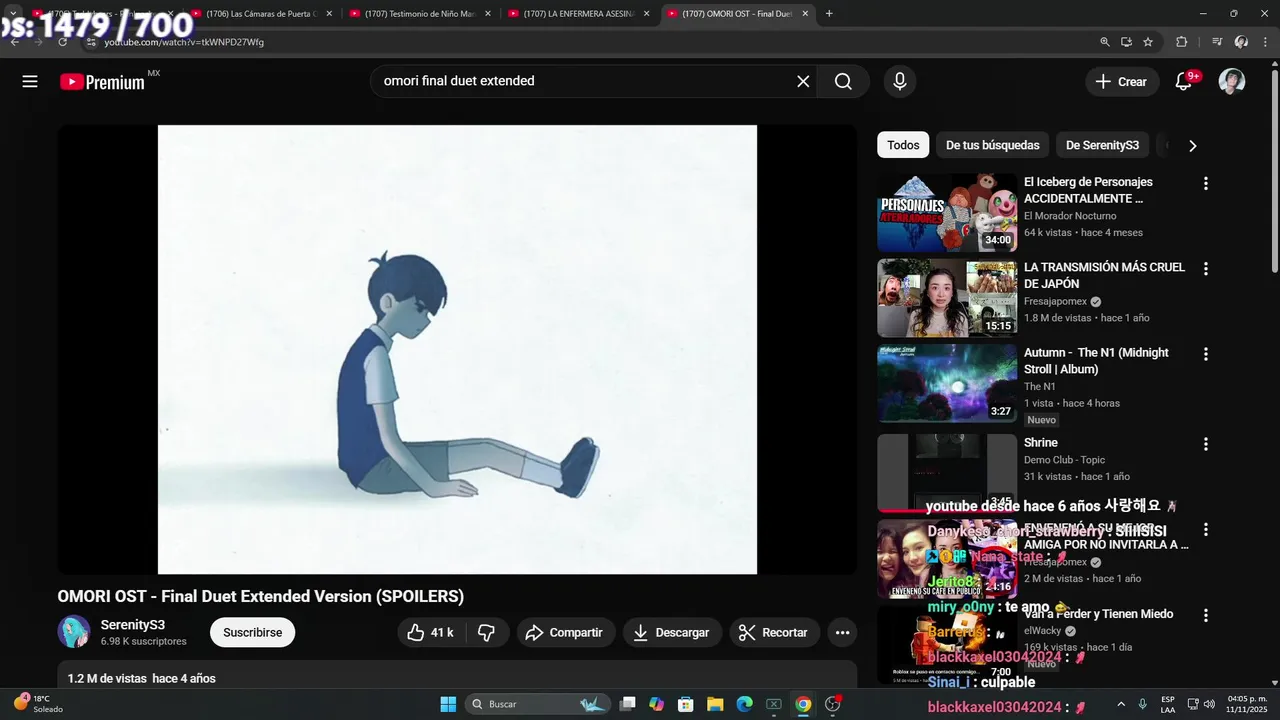
Task: Switch to Chrome in the taskbar
Action: pyautogui.click(x=802, y=704)
